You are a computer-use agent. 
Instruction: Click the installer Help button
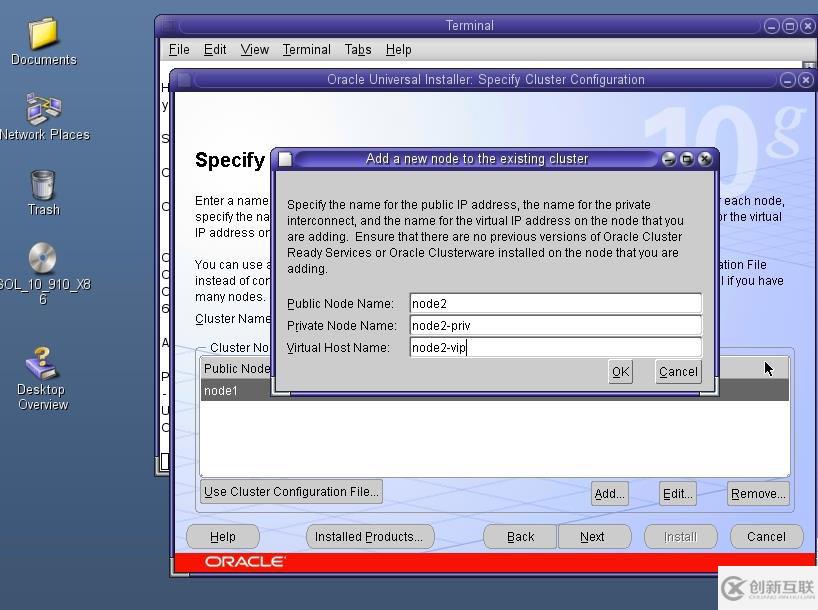click(223, 536)
